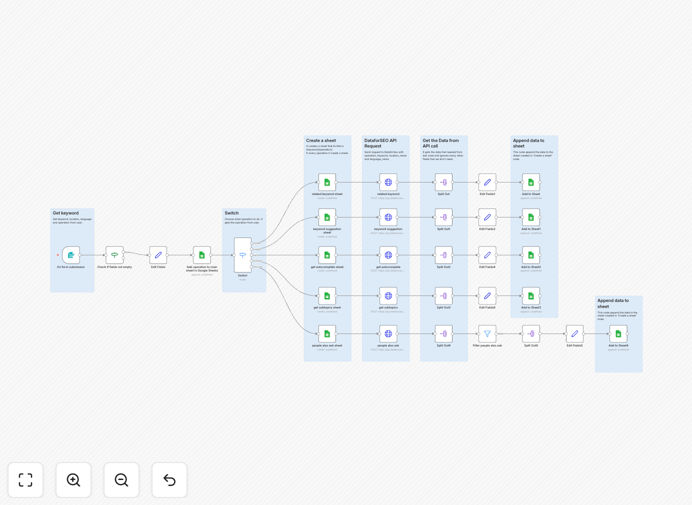
Task: Open the Edit Fields node in the keyword suggestion row
Action: tap(487, 217)
